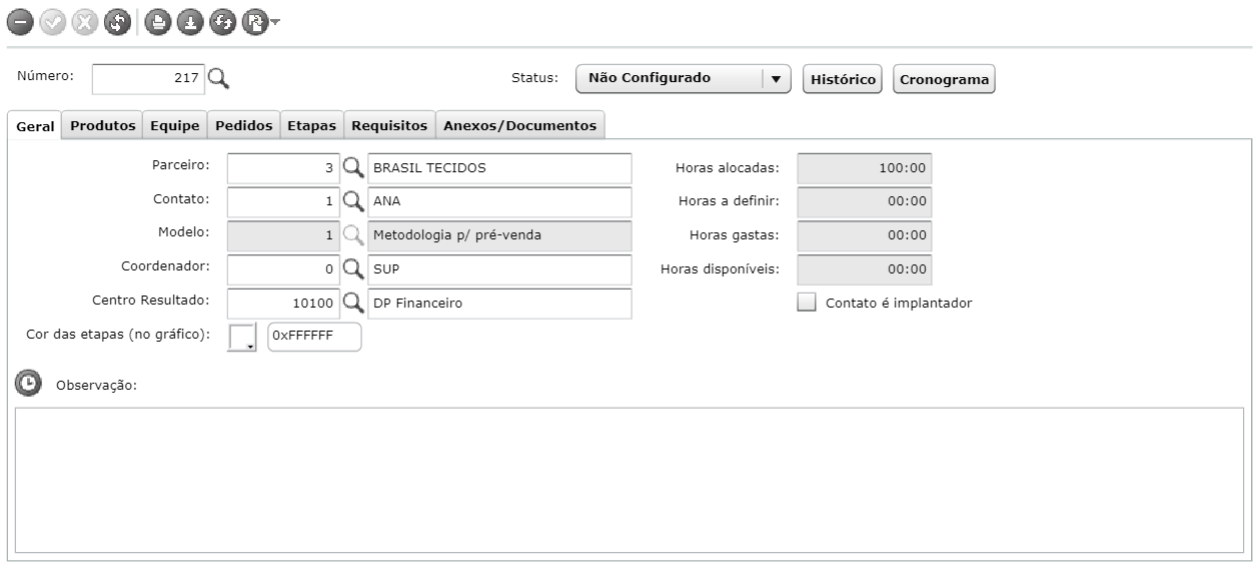Image resolution: width=1256 pixels, height=566 pixels.
Task: Click the Centro Resultado code 10100 field
Action: (x=283, y=304)
